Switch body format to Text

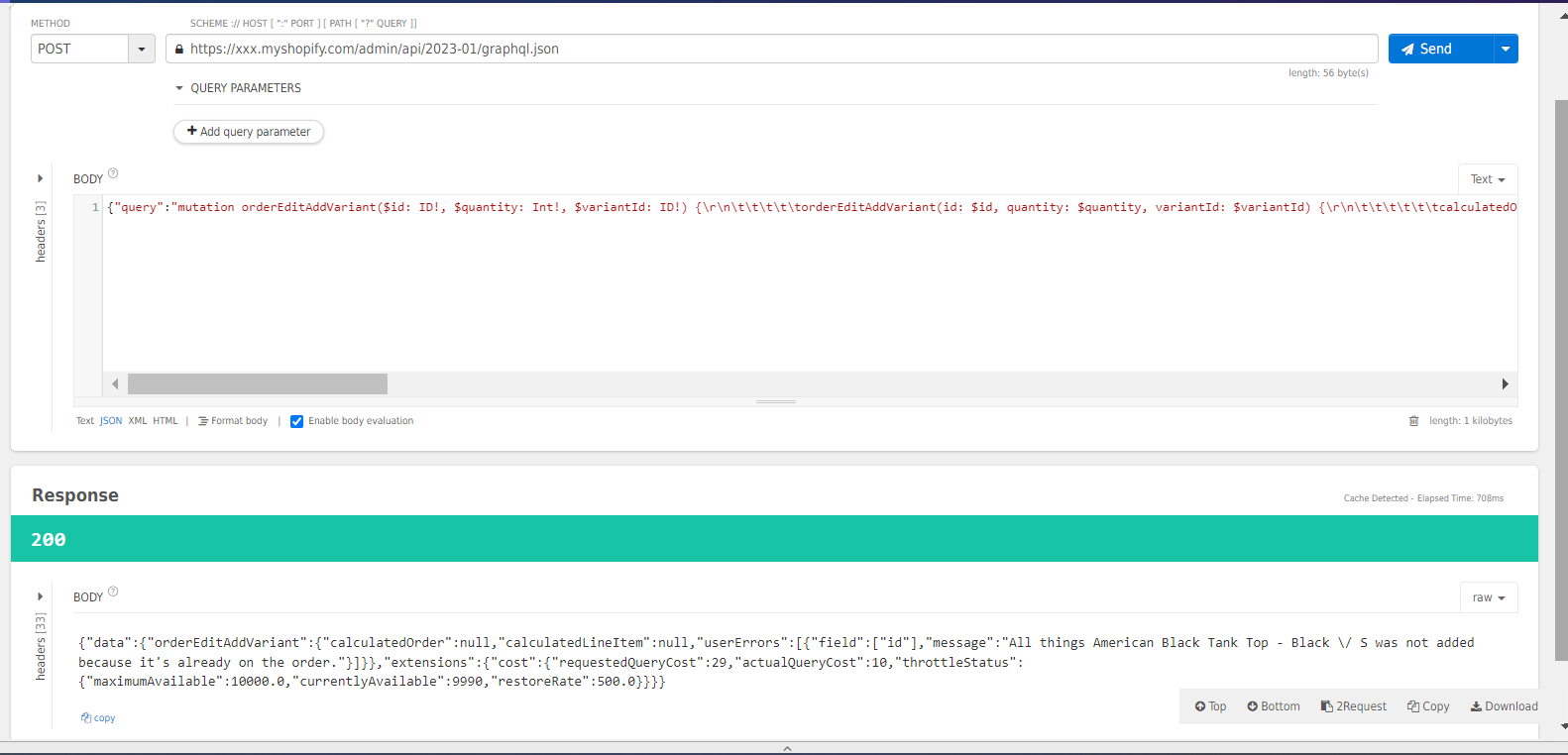pos(85,421)
